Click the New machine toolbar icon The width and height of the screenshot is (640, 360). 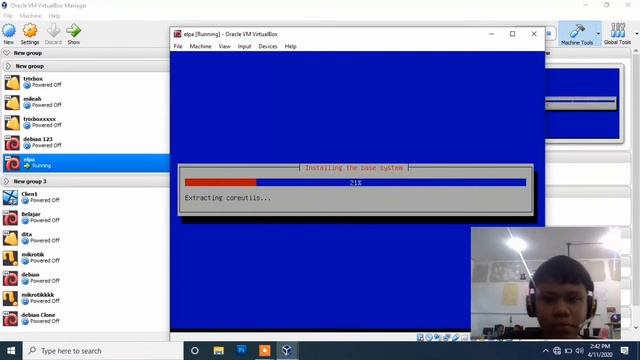pyautogui.click(x=9, y=31)
